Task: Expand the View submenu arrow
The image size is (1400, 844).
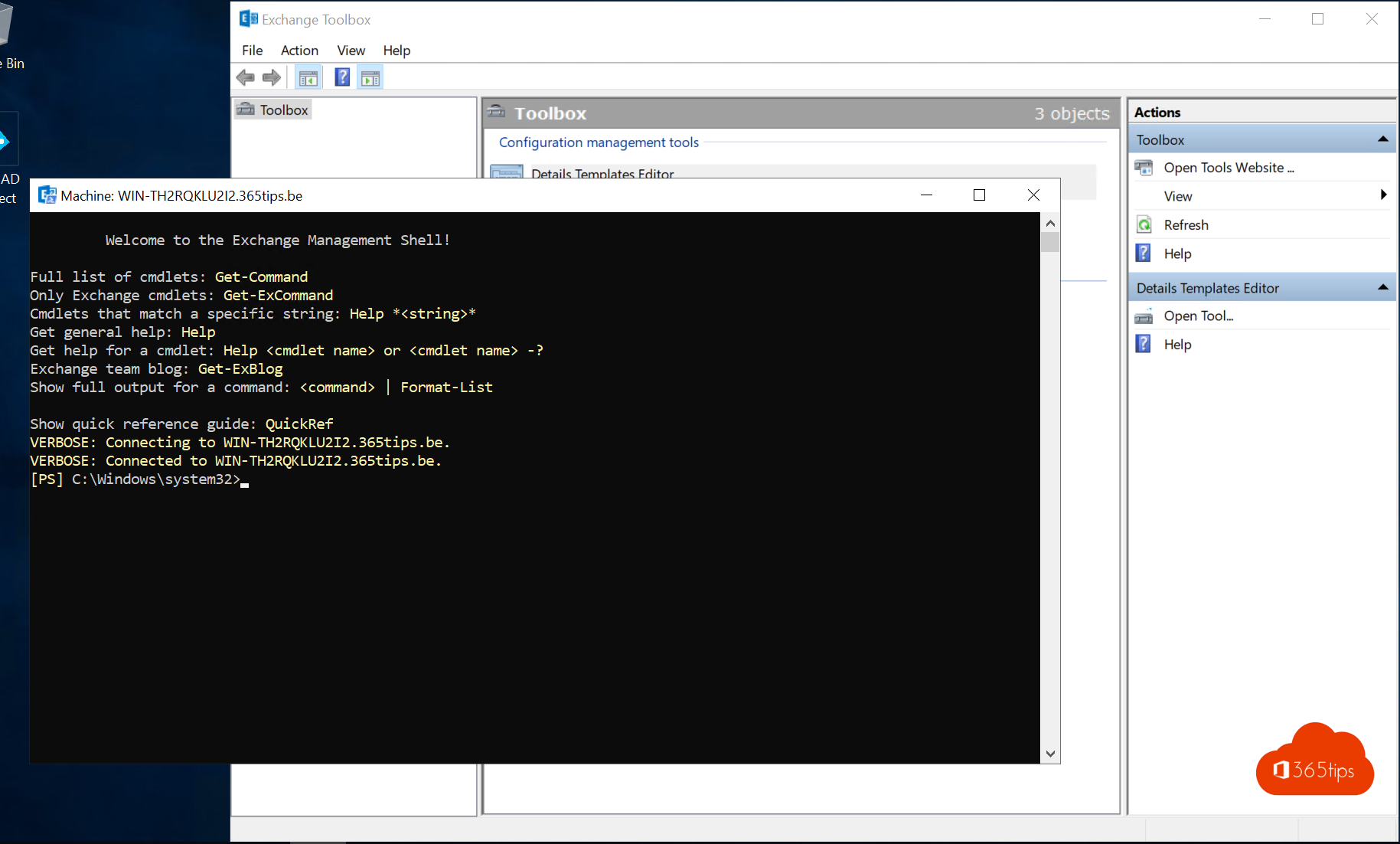Action: point(1383,195)
